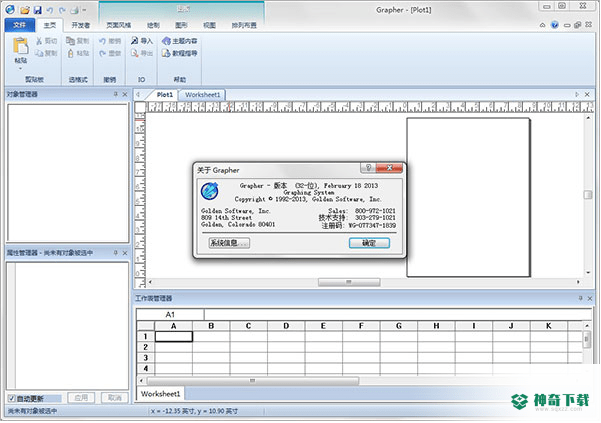601x423 pixels.
Task: Click Copy Format (复制) in the format group
Action: point(77,41)
